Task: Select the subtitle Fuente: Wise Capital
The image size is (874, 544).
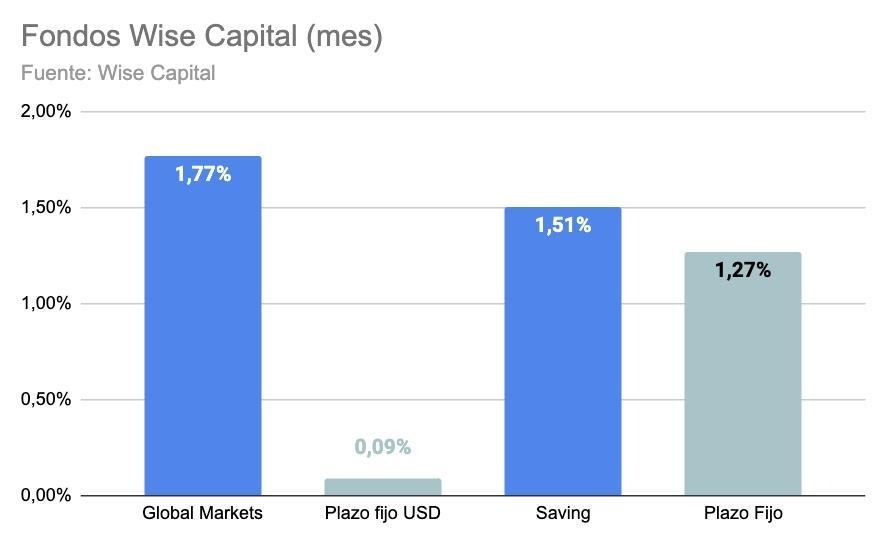Action: (118, 73)
